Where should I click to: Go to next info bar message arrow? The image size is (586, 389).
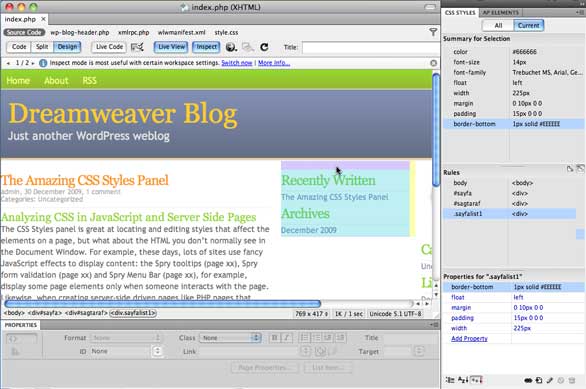pyautogui.click(x=33, y=63)
